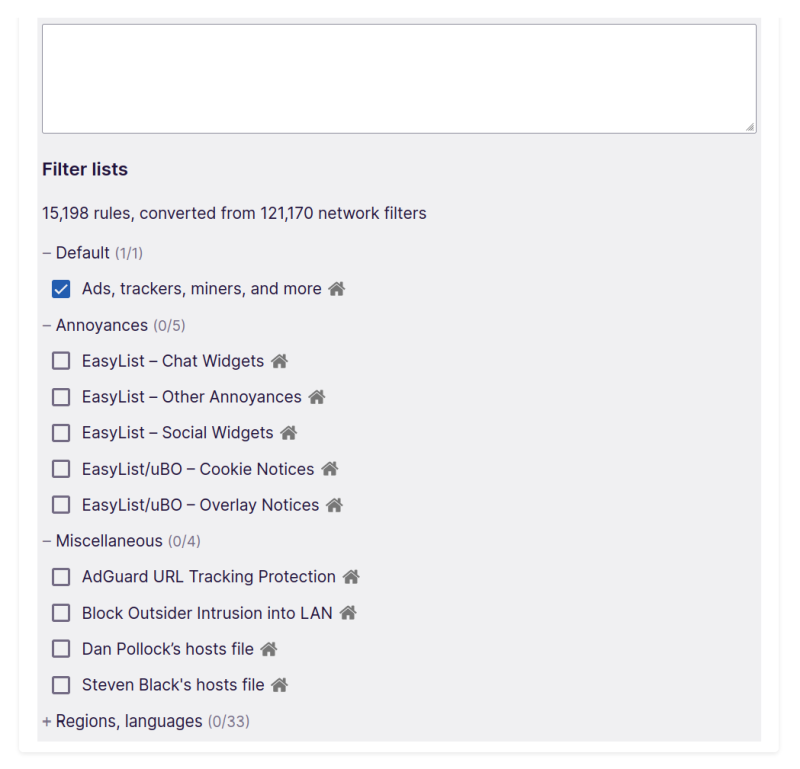Open homepage of Ads, trackers, miners list
This screenshot has width=800, height=769.
click(337, 288)
